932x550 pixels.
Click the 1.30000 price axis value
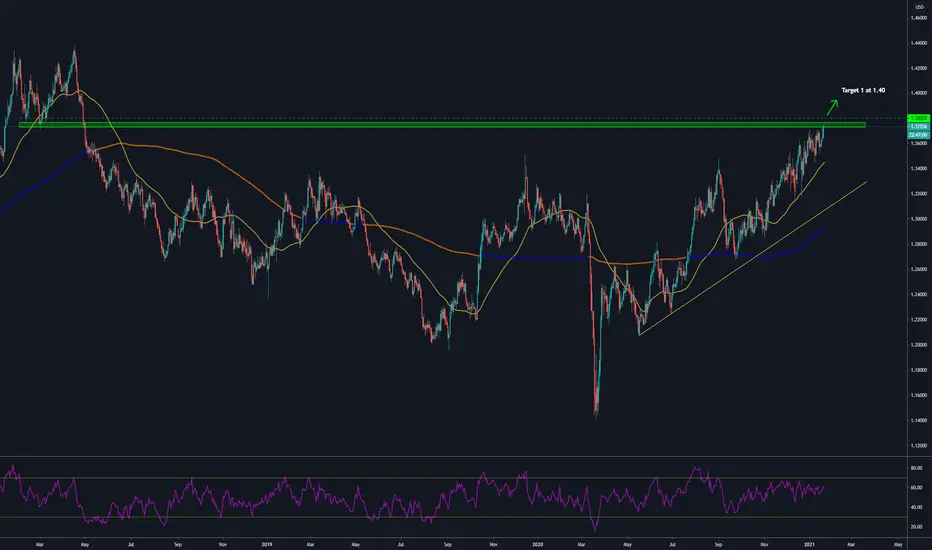click(919, 219)
